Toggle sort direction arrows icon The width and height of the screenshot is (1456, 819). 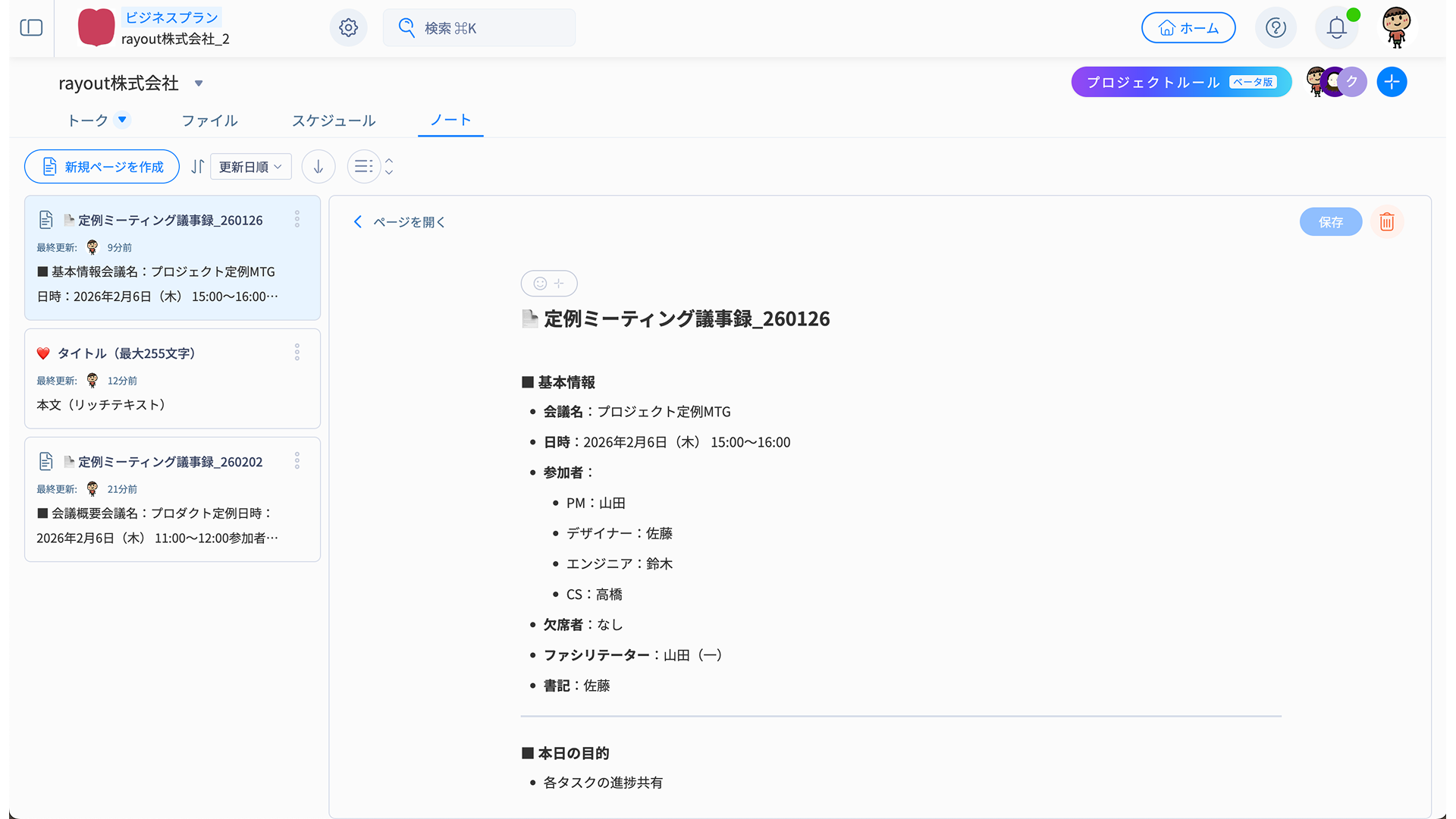point(197,166)
